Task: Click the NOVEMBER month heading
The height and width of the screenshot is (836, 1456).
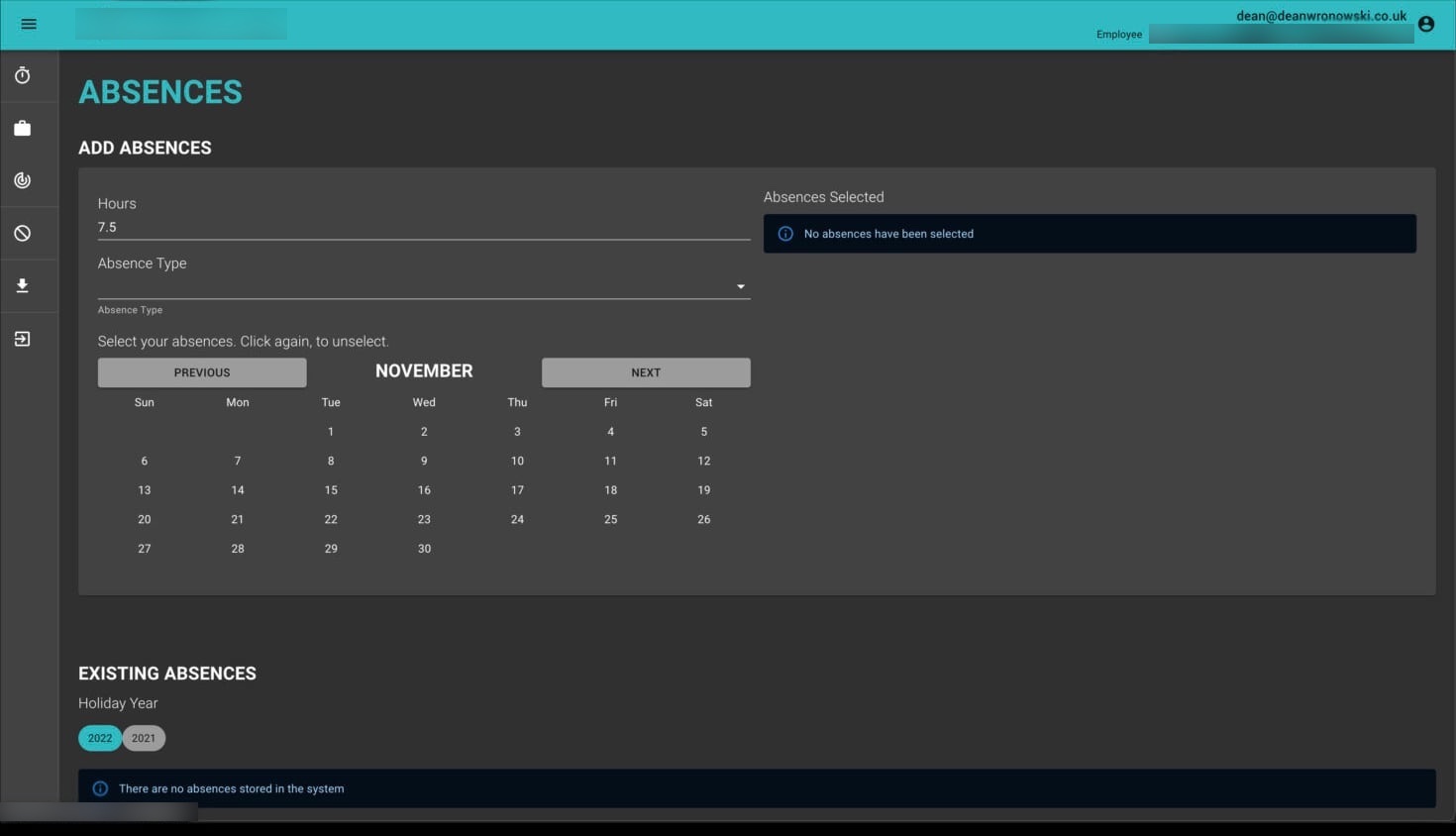Action: tap(424, 370)
